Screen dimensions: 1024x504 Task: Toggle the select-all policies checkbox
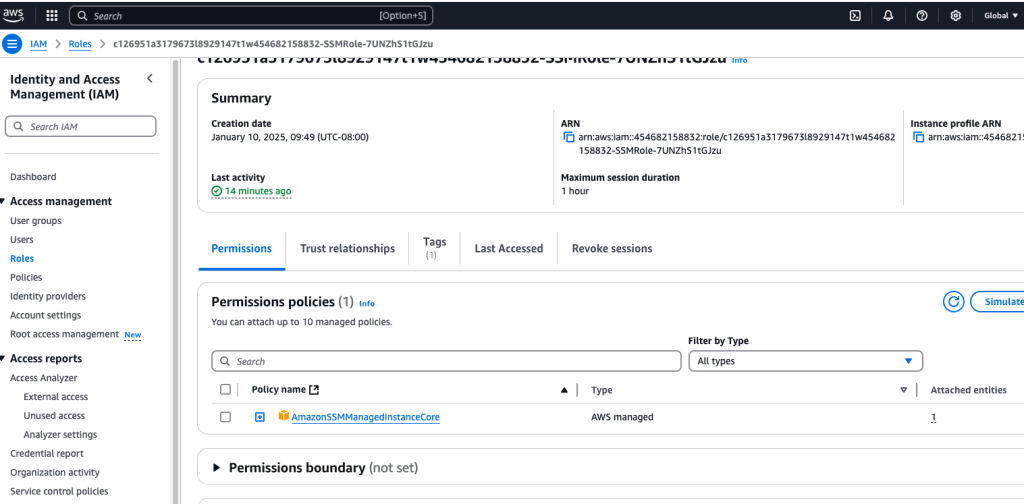coord(225,390)
